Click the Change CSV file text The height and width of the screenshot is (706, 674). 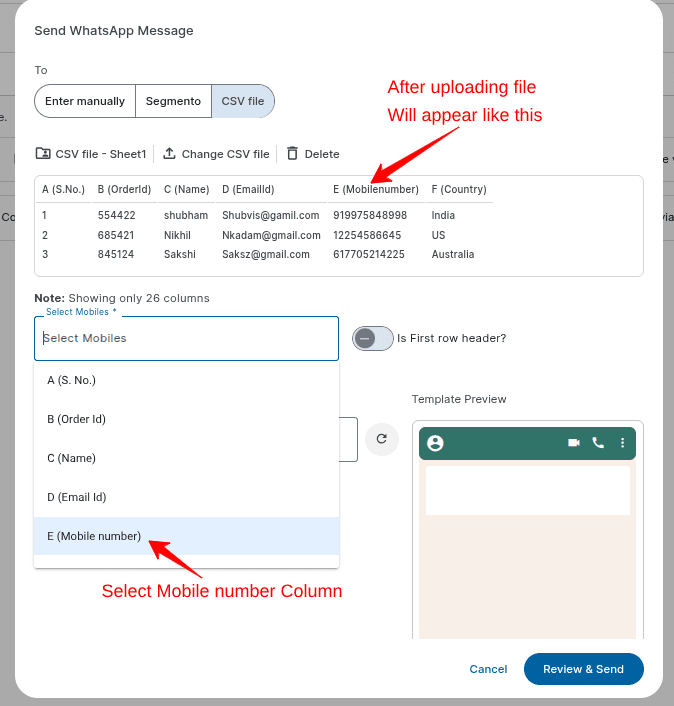pyautogui.click(x=225, y=154)
